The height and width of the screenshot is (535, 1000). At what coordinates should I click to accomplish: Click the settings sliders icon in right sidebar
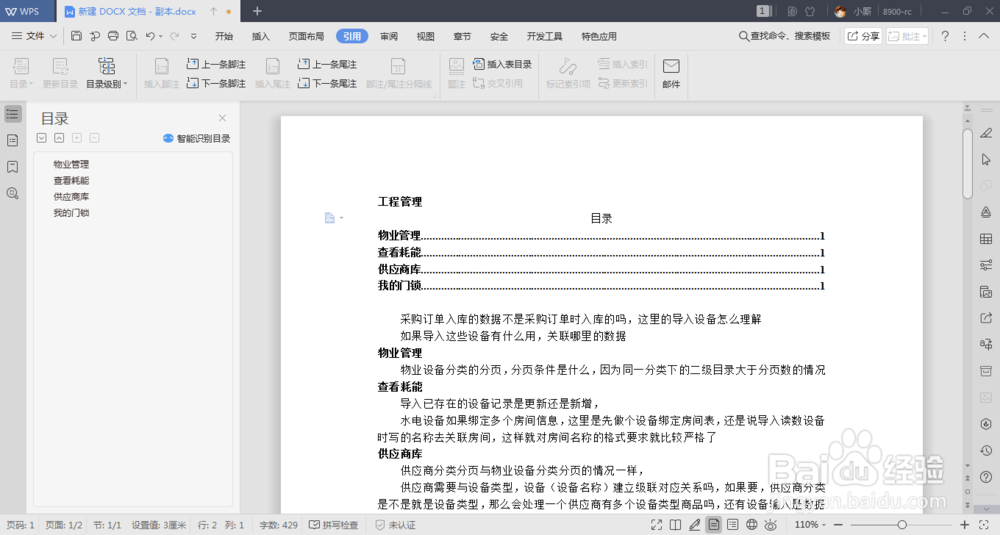986,265
